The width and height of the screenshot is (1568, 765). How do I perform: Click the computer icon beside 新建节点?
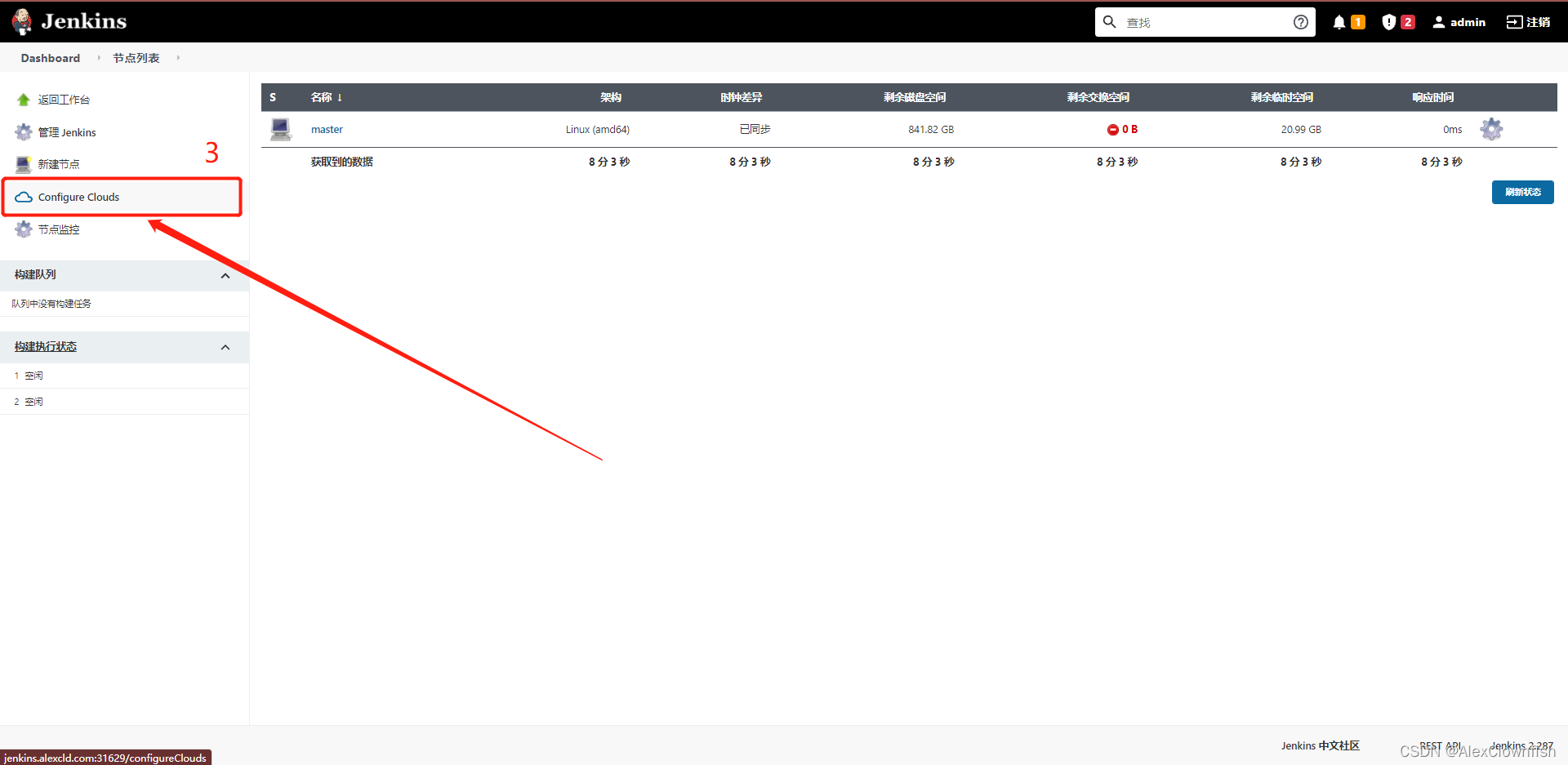click(x=24, y=164)
